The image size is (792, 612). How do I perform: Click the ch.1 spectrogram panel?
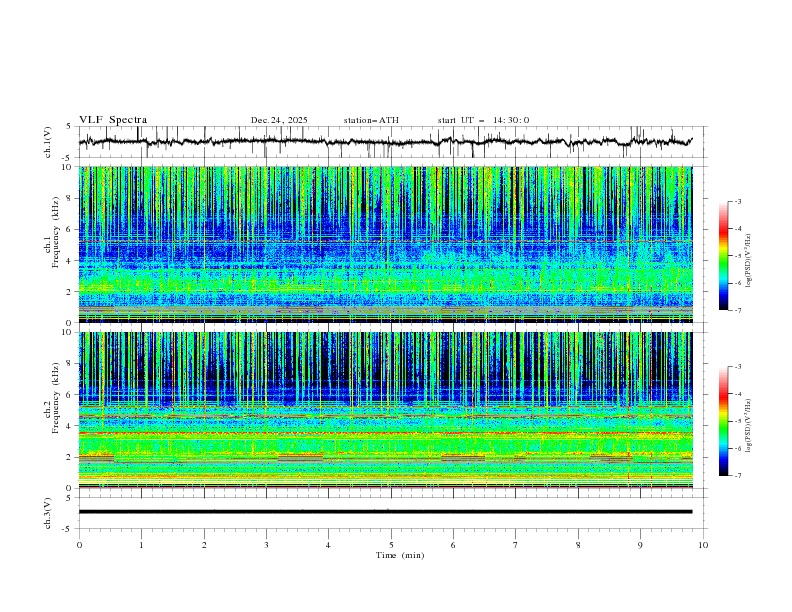(386, 244)
